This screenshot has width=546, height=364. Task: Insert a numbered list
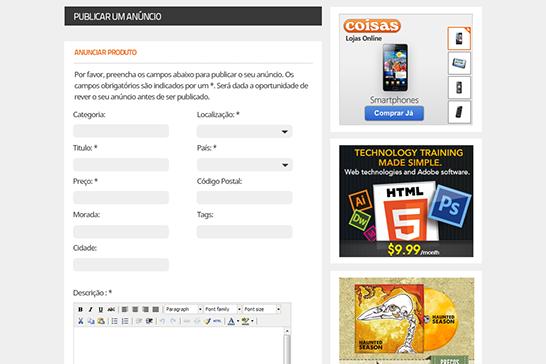pos(125,321)
